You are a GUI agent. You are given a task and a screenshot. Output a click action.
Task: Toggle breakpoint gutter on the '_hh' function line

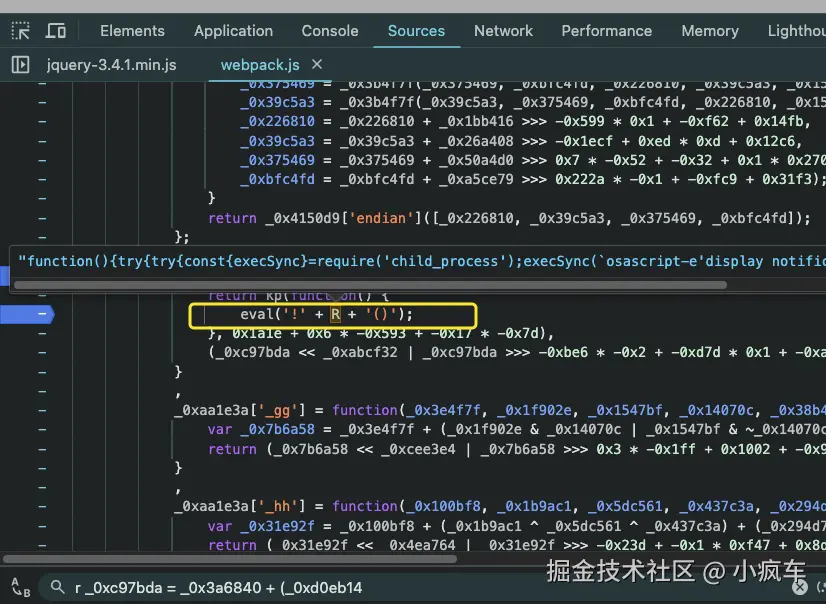(42, 507)
